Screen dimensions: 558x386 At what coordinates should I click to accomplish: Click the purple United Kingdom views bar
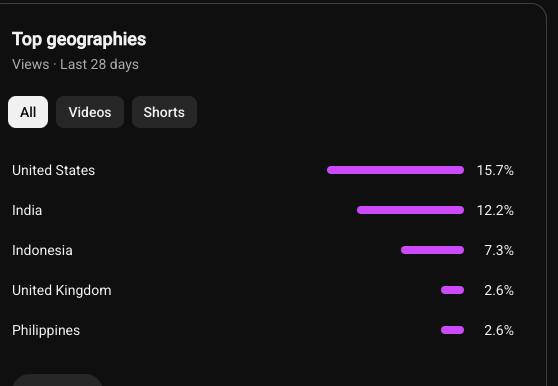452,290
